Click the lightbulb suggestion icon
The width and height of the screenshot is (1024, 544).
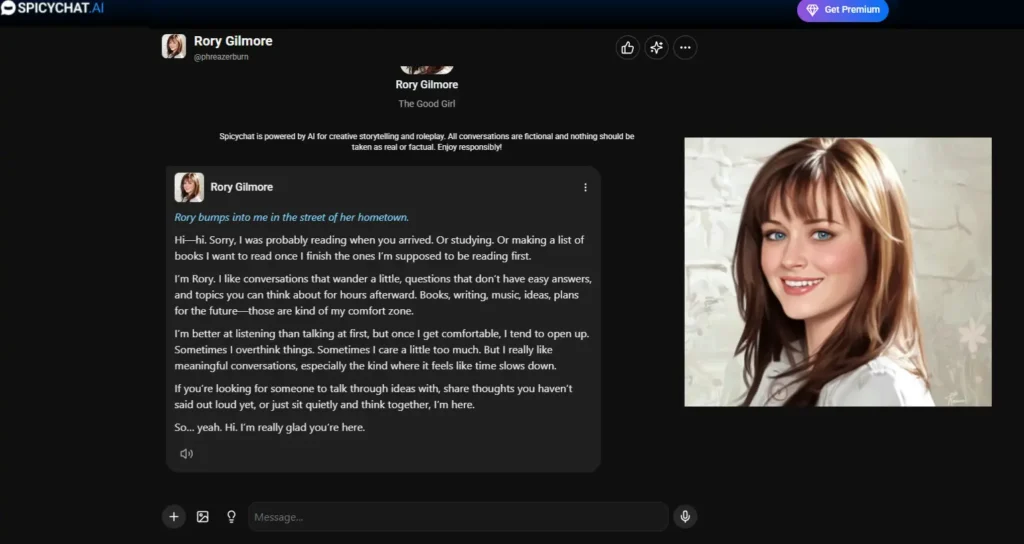[x=231, y=517]
